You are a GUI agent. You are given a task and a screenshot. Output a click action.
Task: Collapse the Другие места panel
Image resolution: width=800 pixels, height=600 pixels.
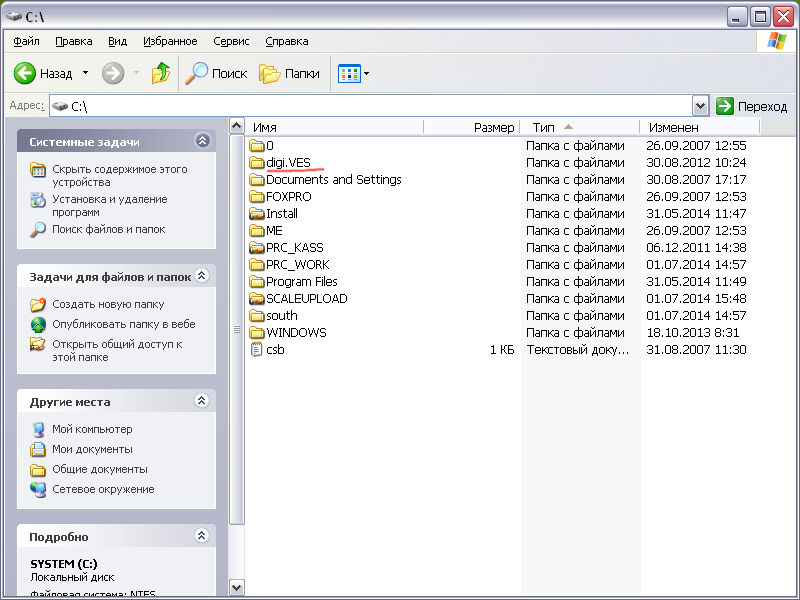pos(203,401)
